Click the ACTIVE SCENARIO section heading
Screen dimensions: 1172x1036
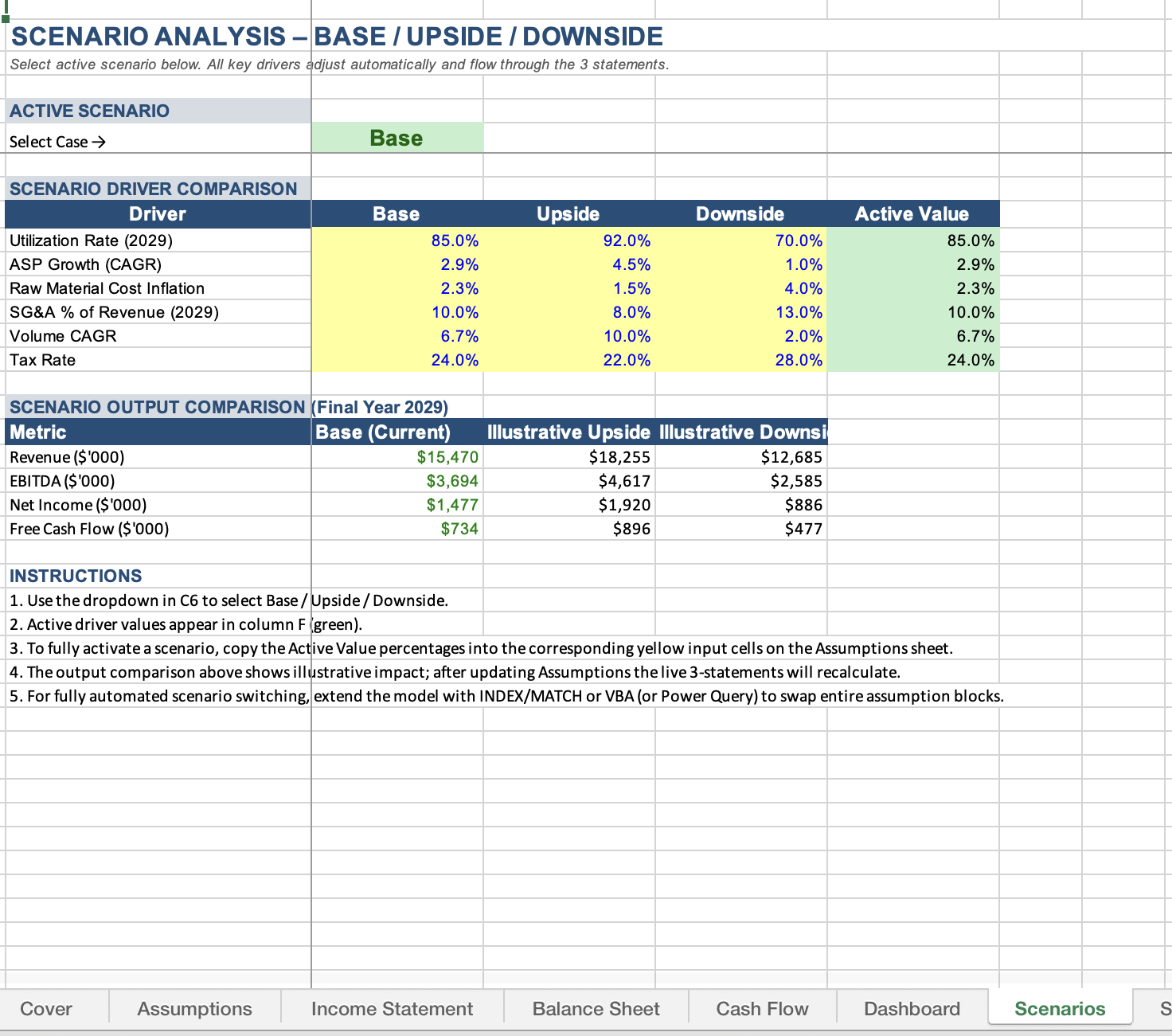pyautogui.click(x=158, y=111)
